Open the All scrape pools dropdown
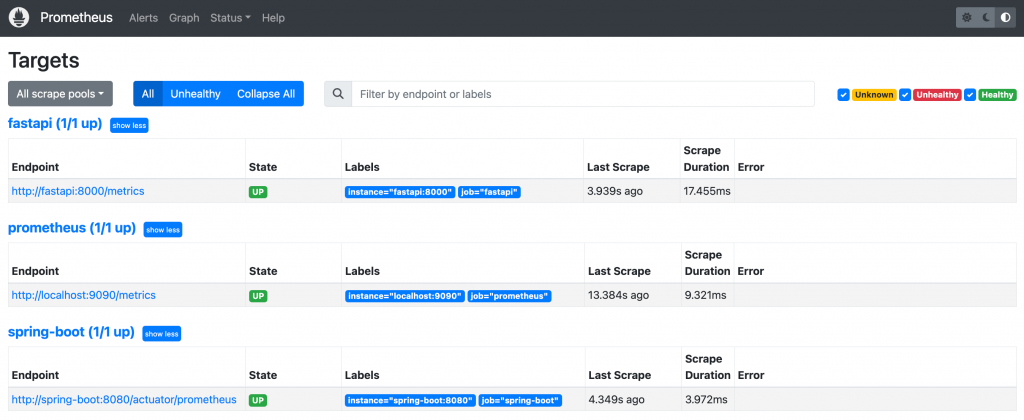The width and height of the screenshot is (1024, 420). pyautogui.click(x=60, y=94)
